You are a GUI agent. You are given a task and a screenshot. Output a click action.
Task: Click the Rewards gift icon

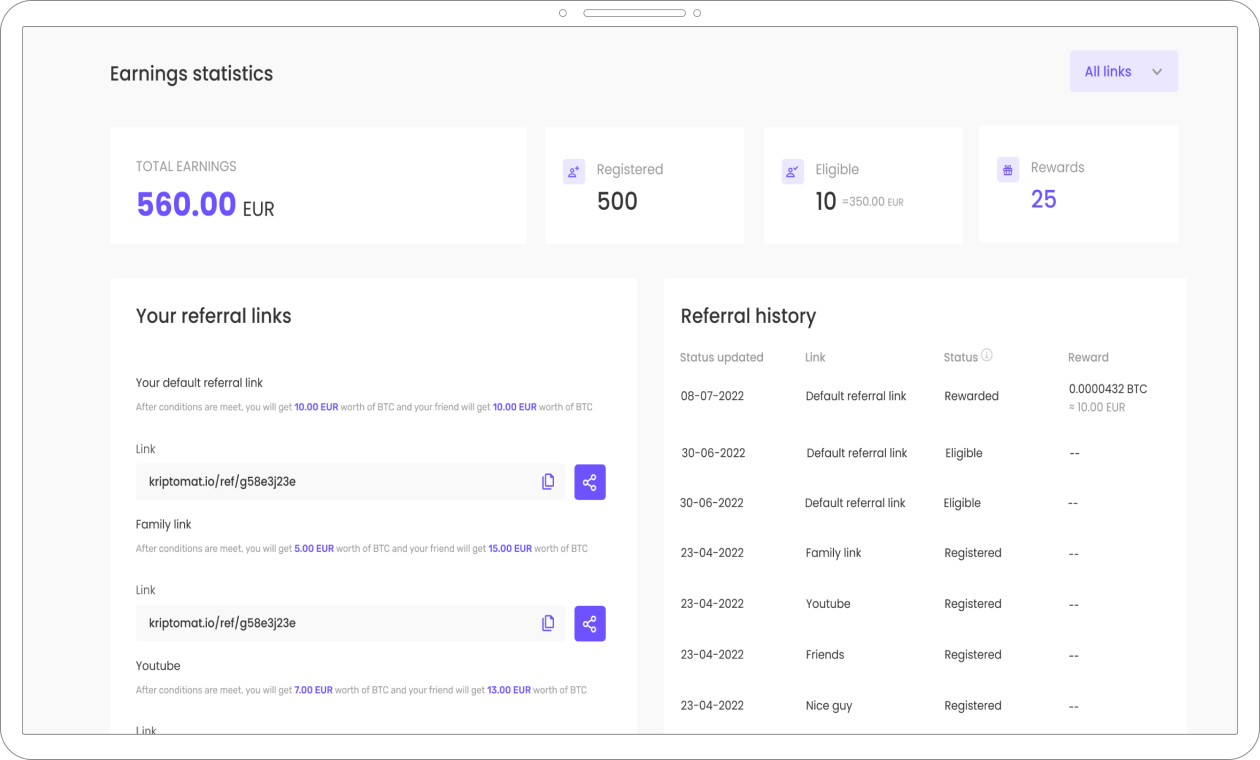1008,169
